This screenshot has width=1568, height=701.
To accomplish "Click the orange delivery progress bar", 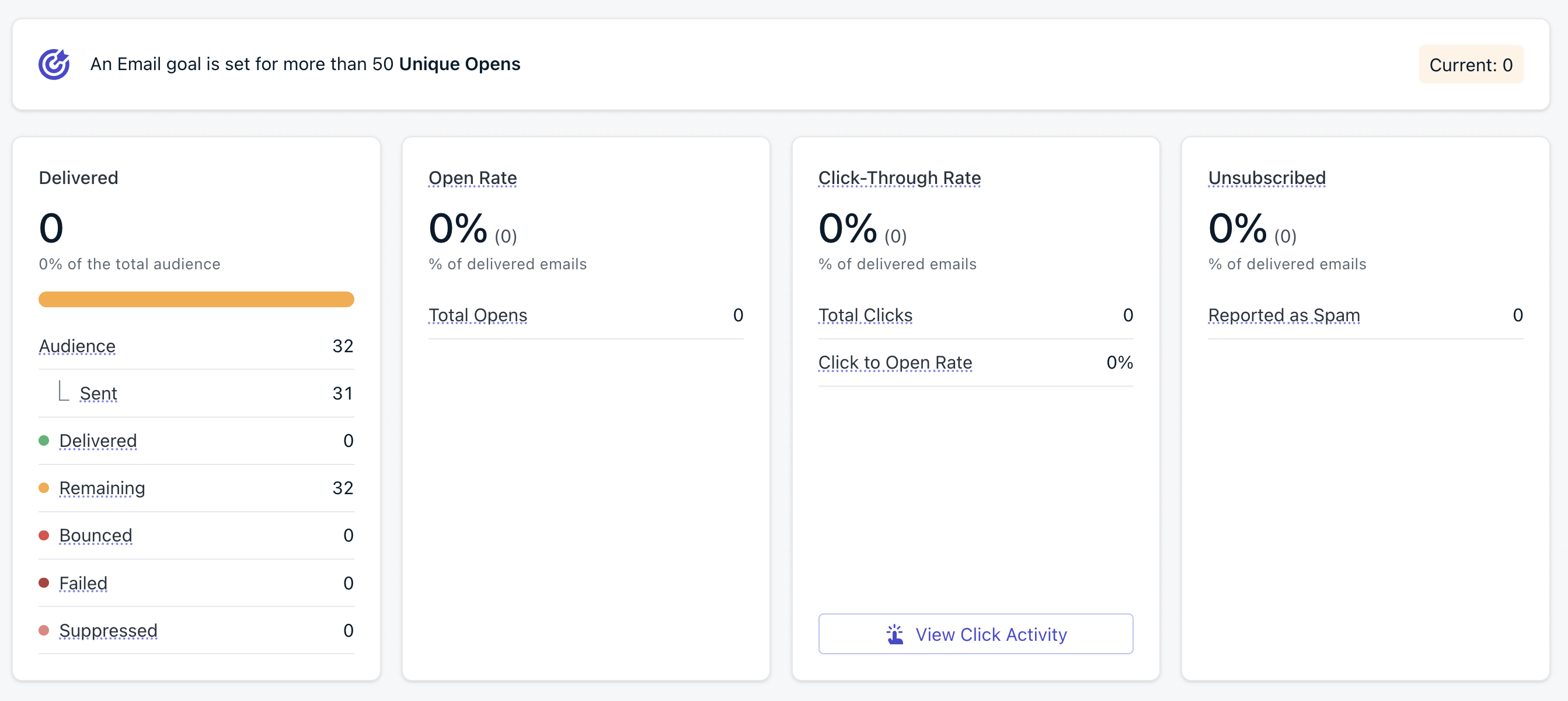I will (x=196, y=299).
